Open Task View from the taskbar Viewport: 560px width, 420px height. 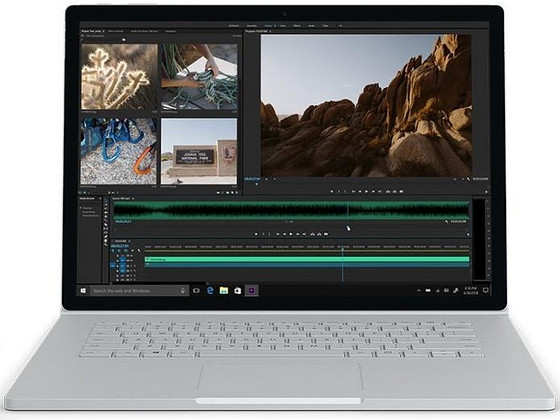(196, 291)
